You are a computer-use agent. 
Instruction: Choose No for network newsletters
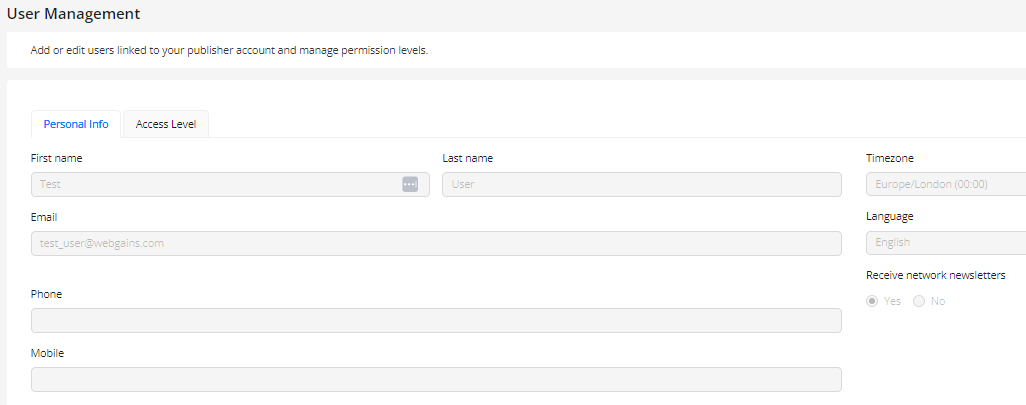tap(919, 301)
